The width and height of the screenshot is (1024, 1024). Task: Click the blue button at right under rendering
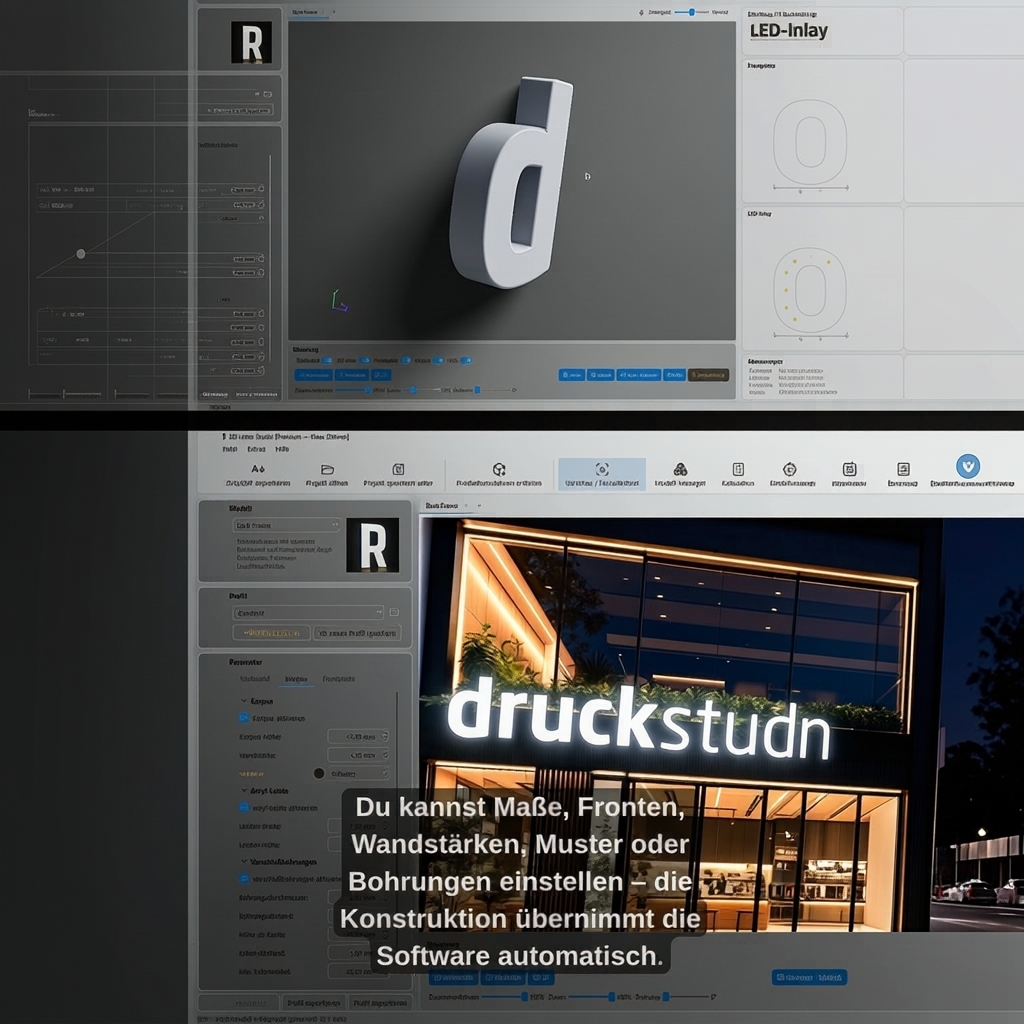(809, 977)
